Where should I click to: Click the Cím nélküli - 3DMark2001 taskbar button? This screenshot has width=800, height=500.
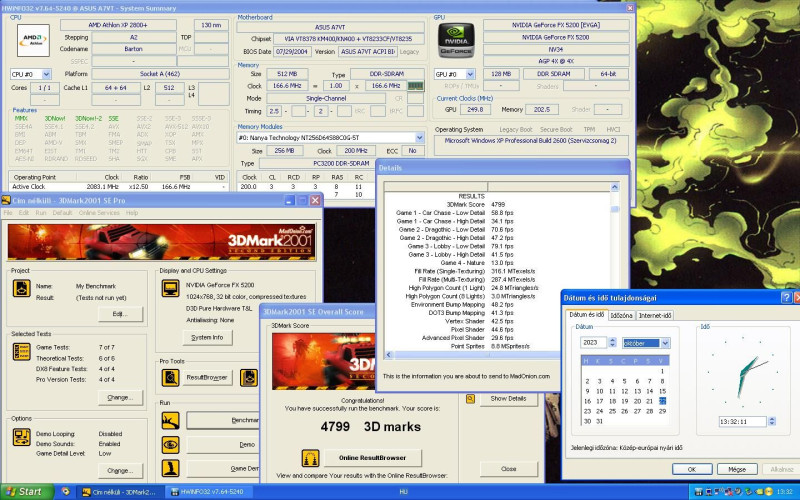(121, 492)
